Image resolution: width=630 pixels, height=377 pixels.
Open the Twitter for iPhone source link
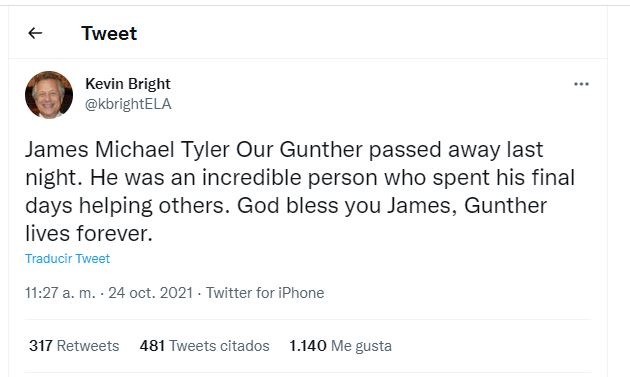[265, 293]
